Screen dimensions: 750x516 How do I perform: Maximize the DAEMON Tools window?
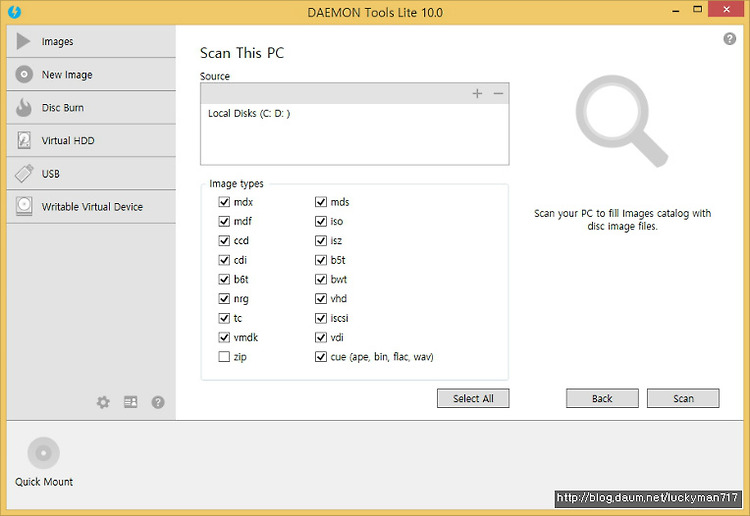pyautogui.click(x=697, y=10)
